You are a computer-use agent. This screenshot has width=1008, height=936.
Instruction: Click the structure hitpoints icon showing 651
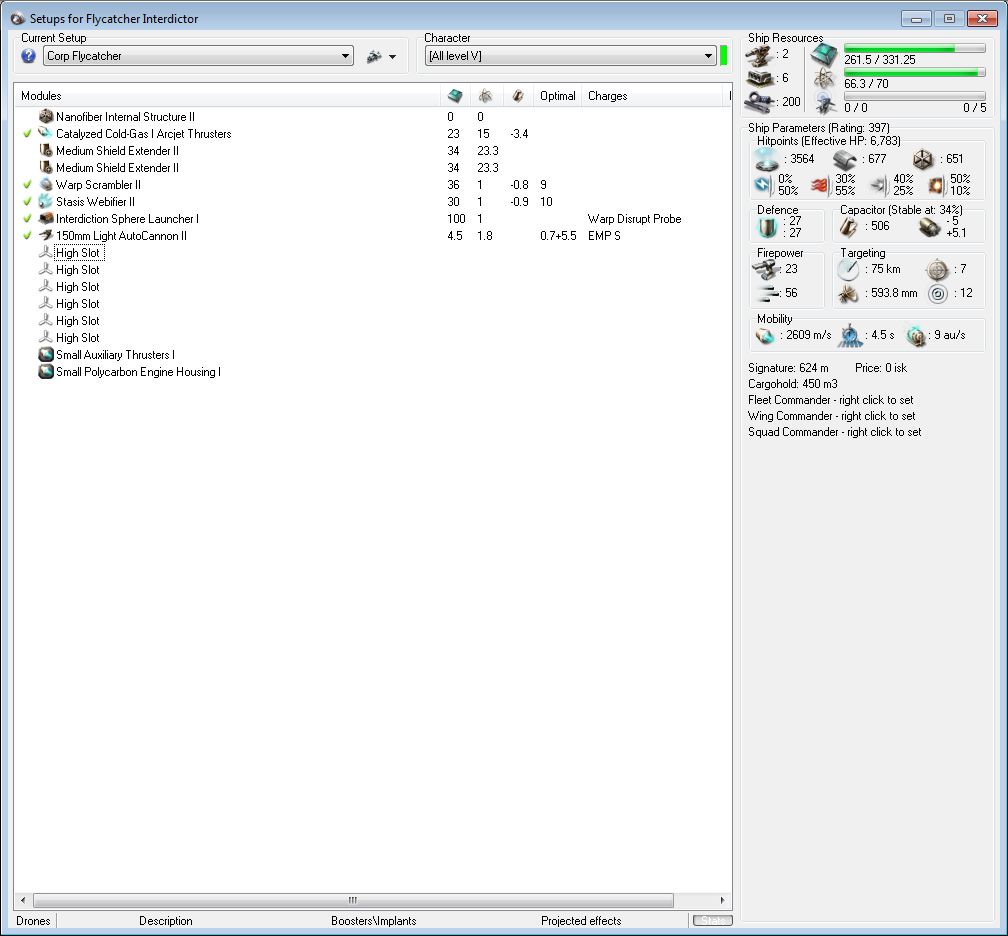[x=923, y=159]
